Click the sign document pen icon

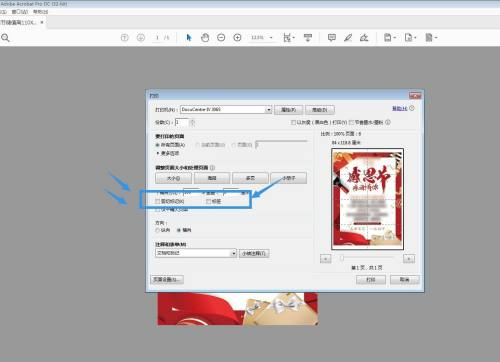[x=364, y=38]
